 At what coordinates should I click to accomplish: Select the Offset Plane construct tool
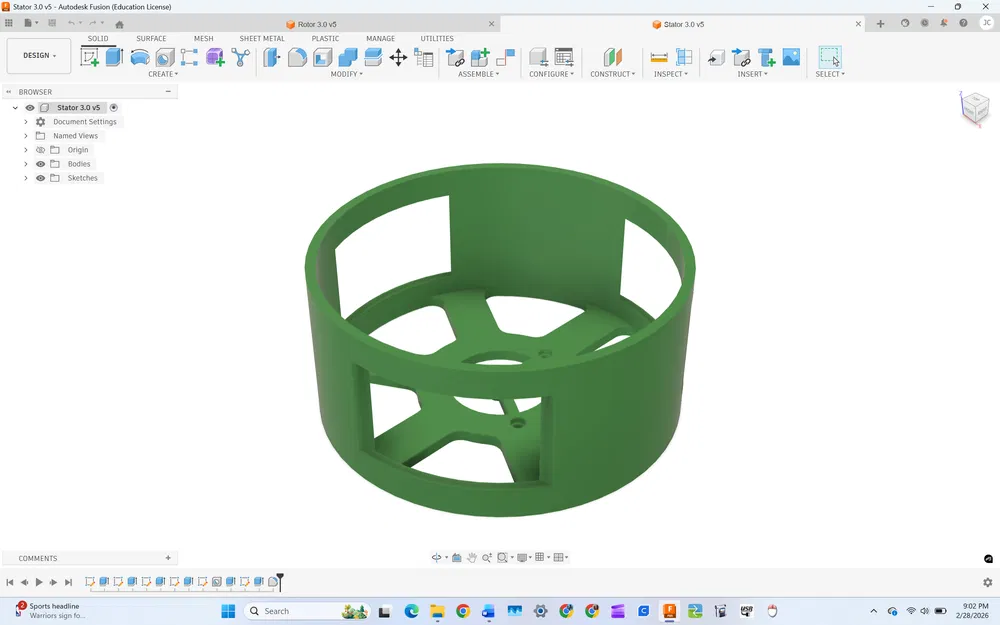click(x=612, y=57)
